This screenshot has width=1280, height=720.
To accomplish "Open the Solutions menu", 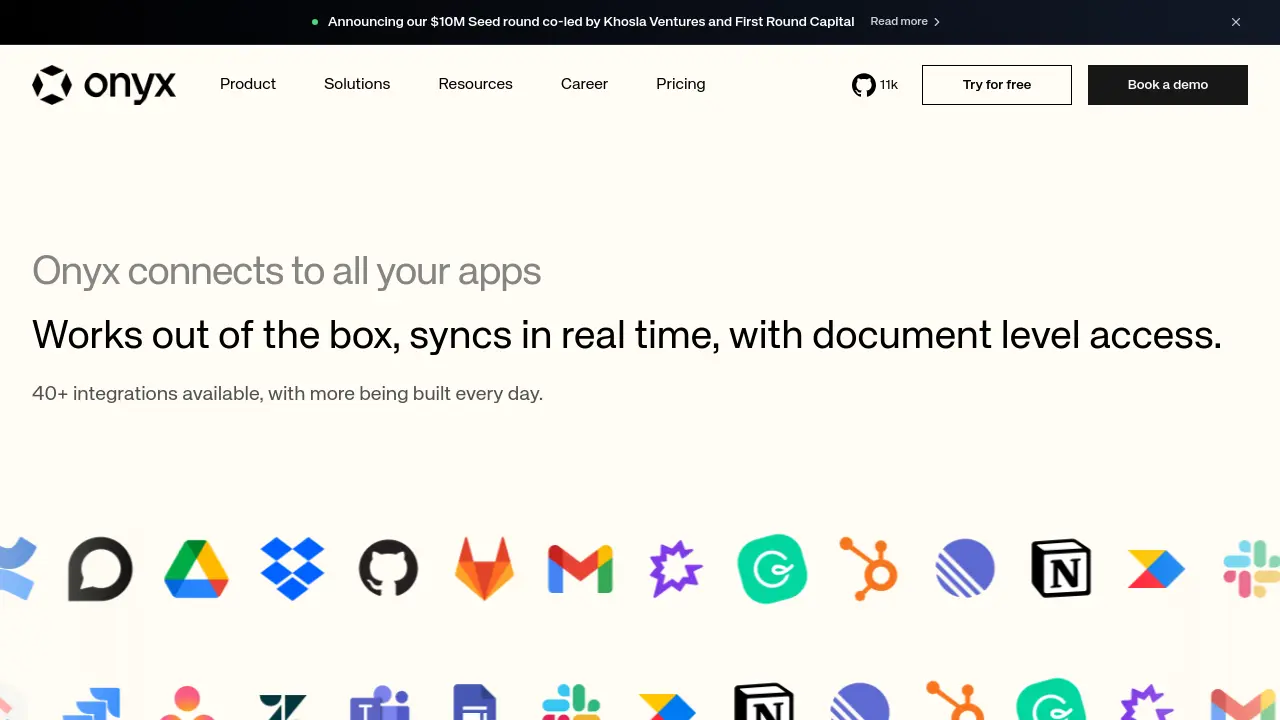I will pos(357,84).
